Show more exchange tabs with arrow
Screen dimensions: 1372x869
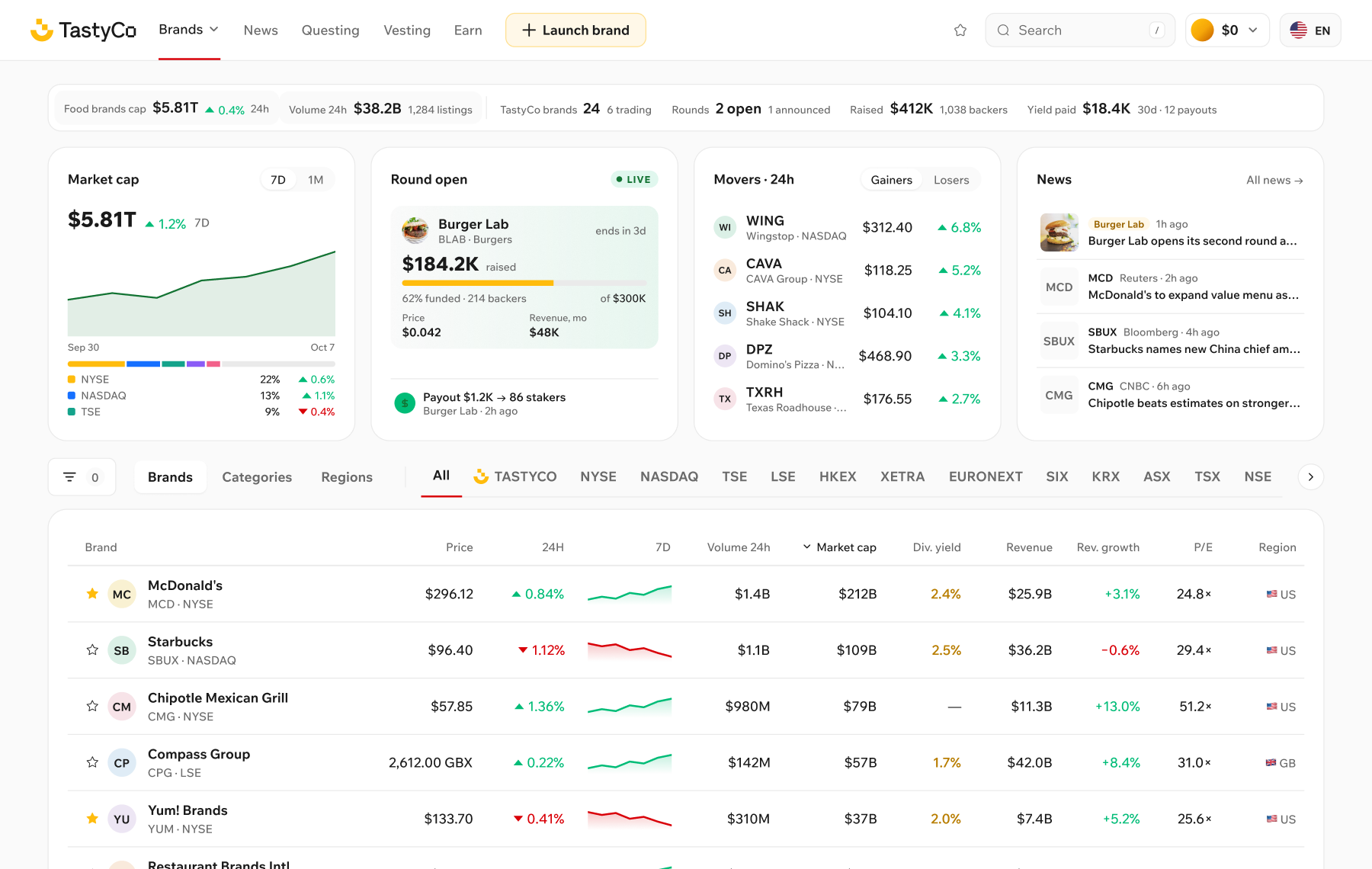click(x=1311, y=477)
